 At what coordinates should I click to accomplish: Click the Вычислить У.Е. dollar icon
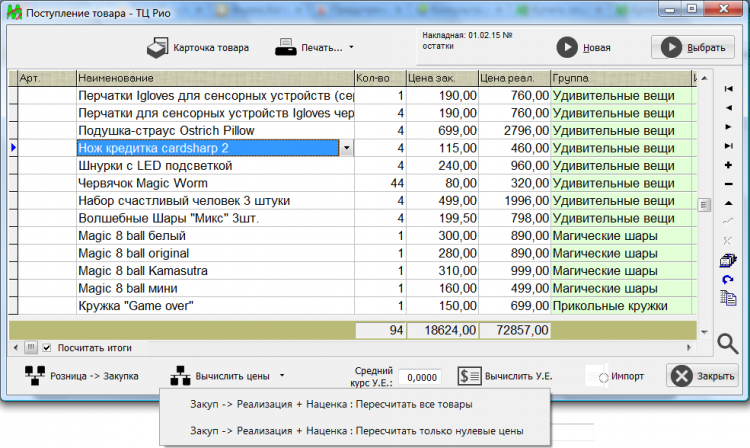469,376
